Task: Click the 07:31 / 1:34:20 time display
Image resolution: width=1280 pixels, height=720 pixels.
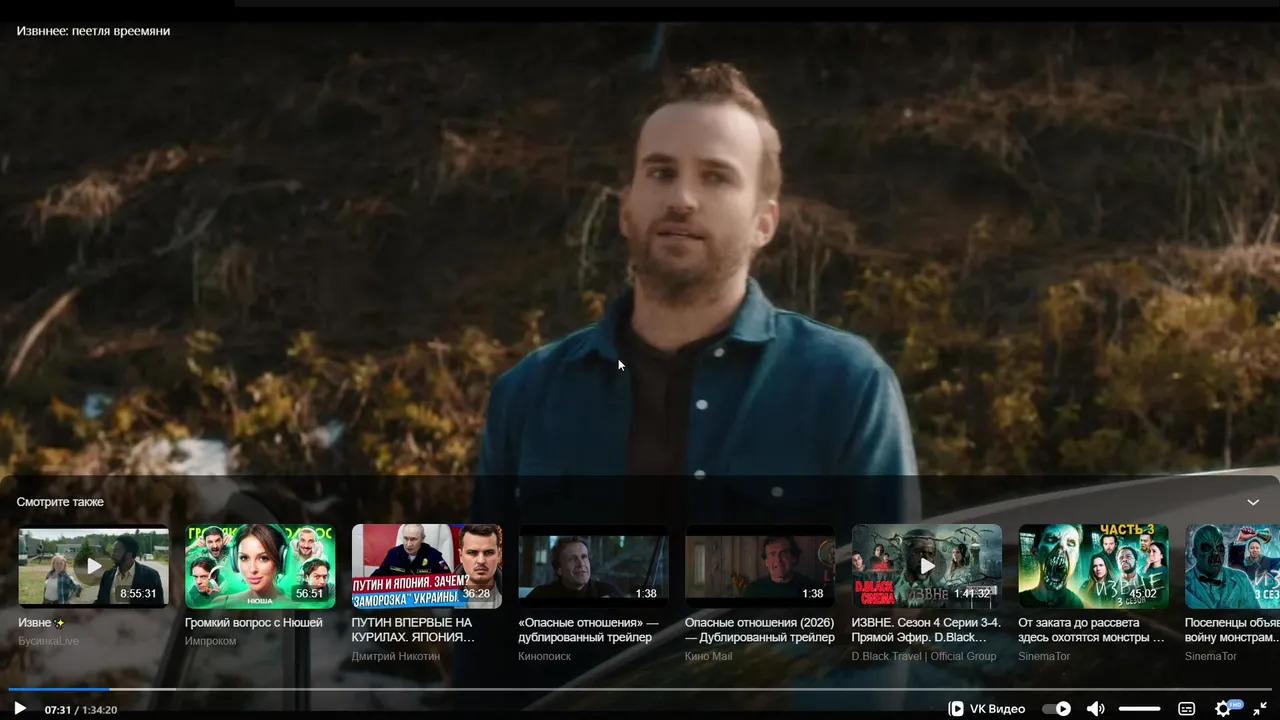Action: pyautogui.click(x=81, y=710)
